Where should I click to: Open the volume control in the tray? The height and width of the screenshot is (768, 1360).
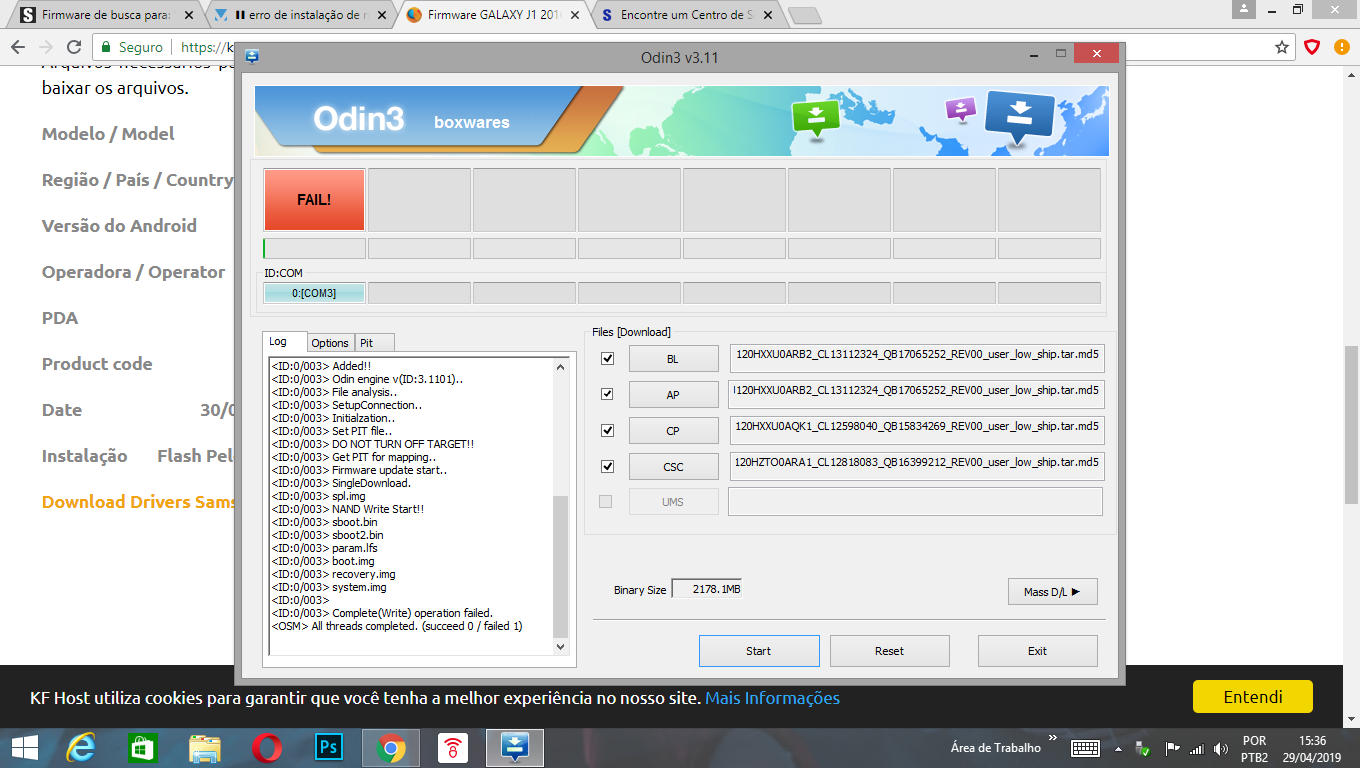point(1221,748)
